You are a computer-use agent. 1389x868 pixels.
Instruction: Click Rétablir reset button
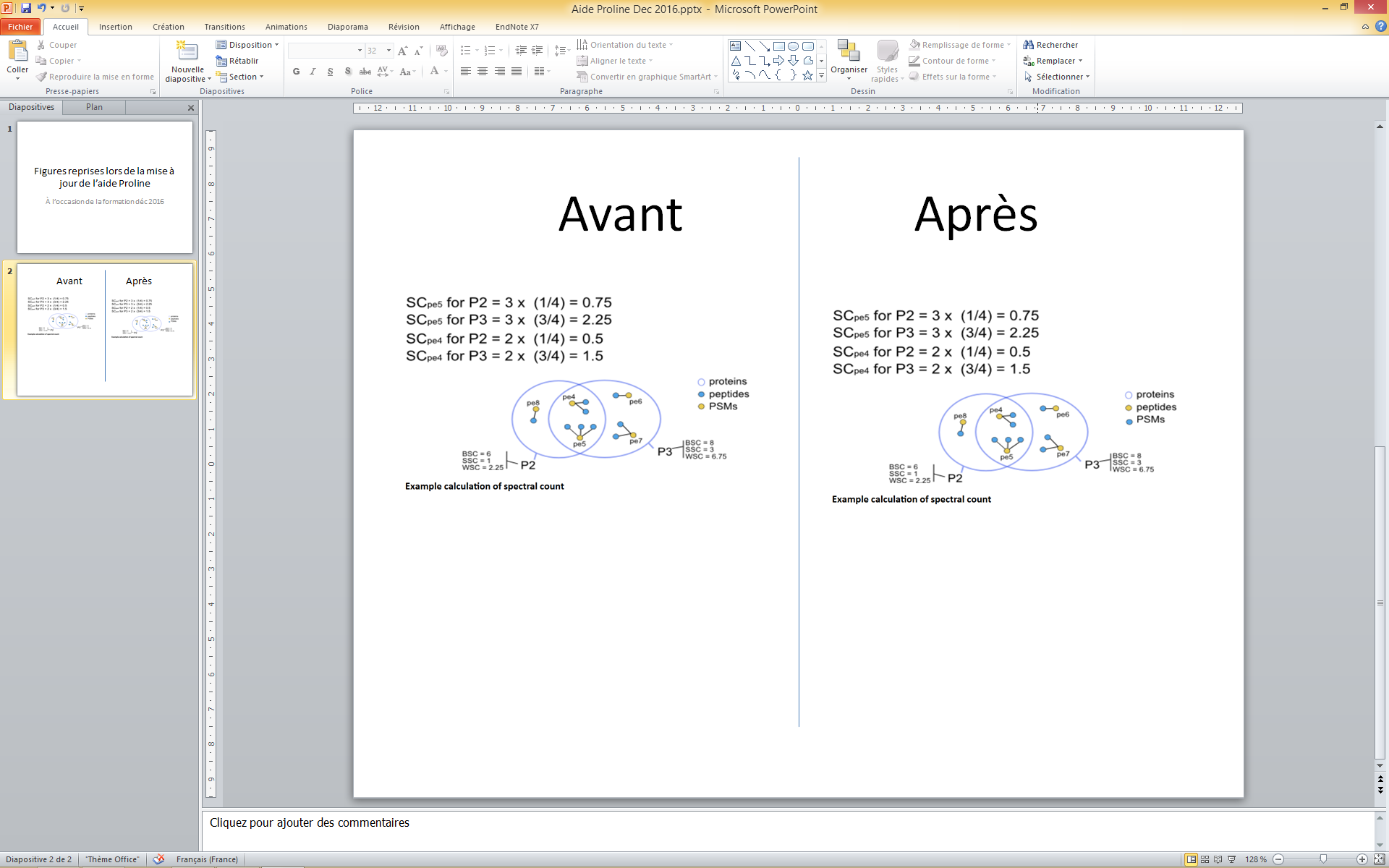[237, 61]
